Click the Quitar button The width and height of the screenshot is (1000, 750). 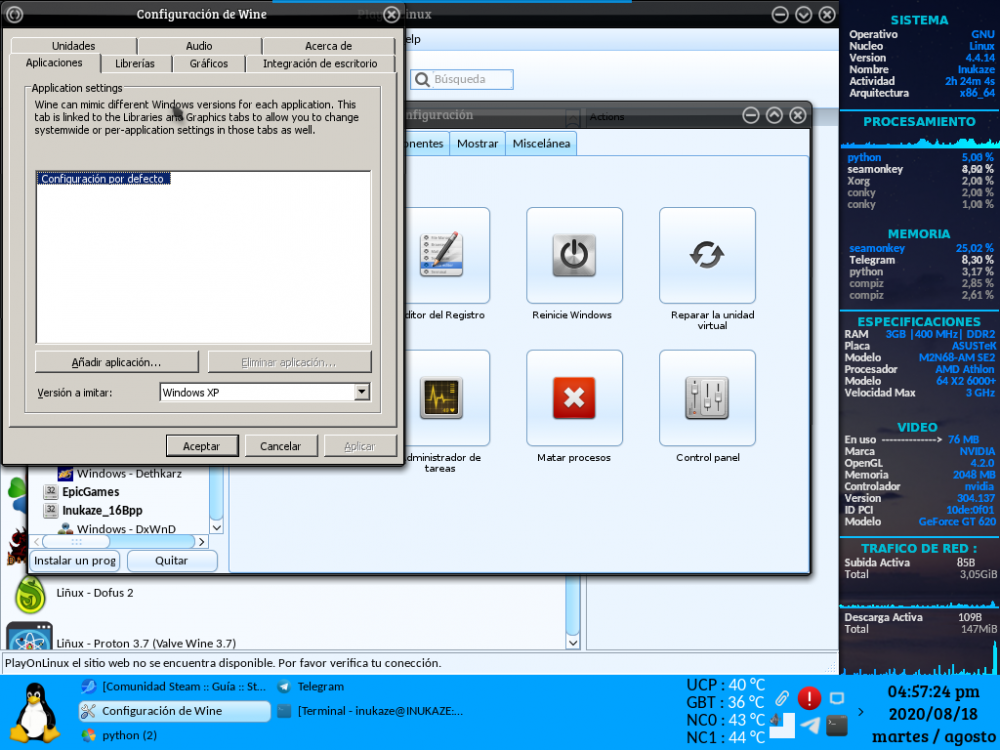pyautogui.click(x=172, y=561)
